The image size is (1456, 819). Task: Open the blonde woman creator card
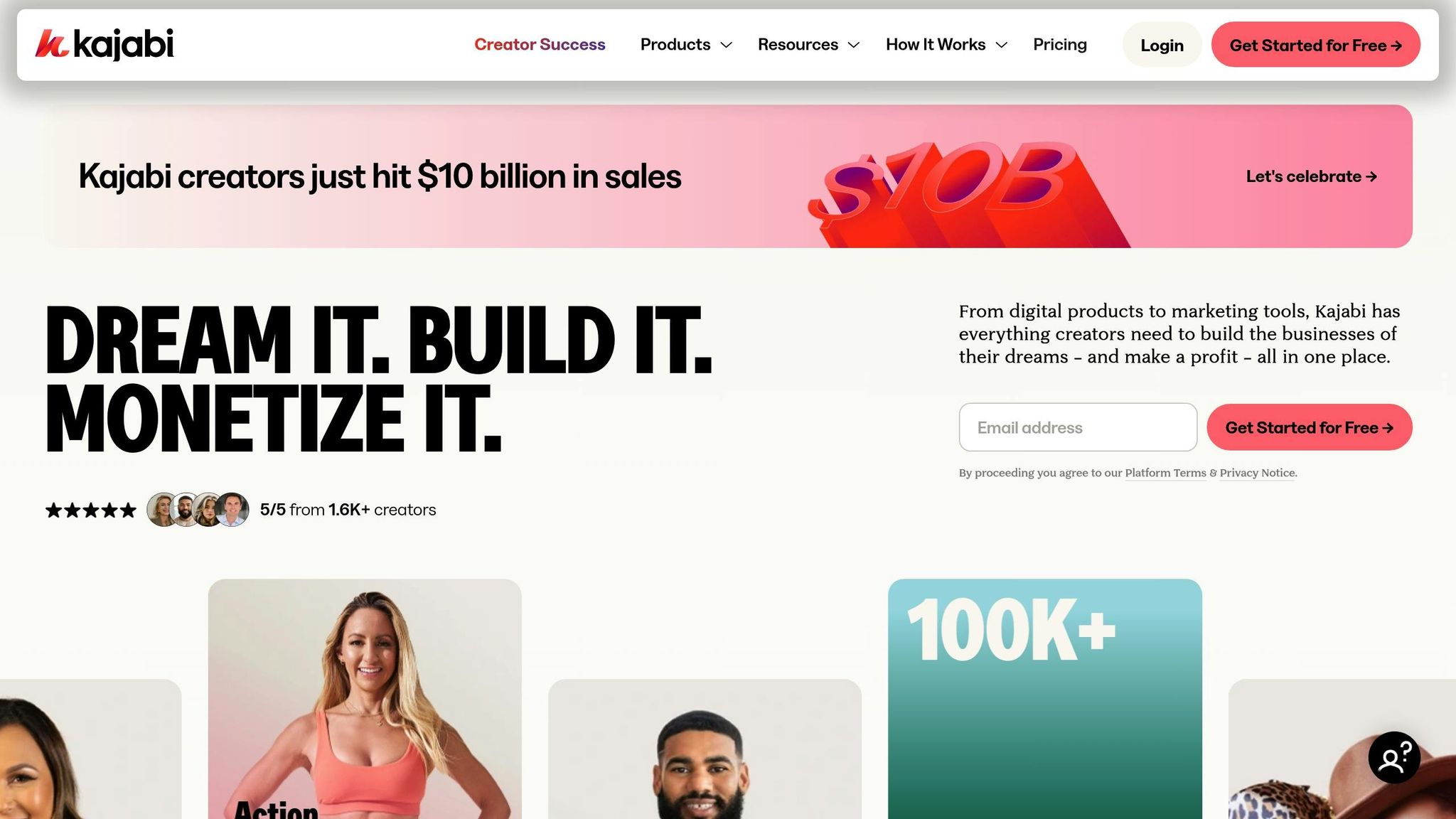[365, 699]
